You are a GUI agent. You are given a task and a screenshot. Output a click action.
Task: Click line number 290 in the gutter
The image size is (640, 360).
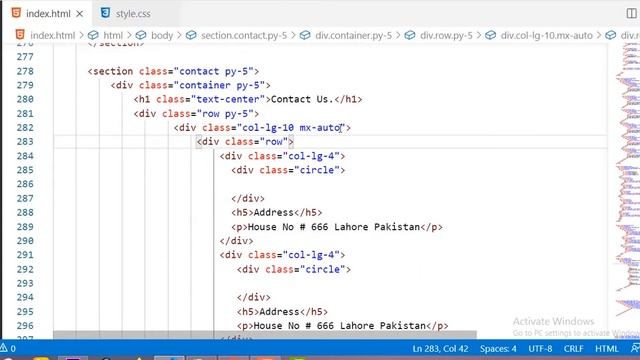point(25,241)
